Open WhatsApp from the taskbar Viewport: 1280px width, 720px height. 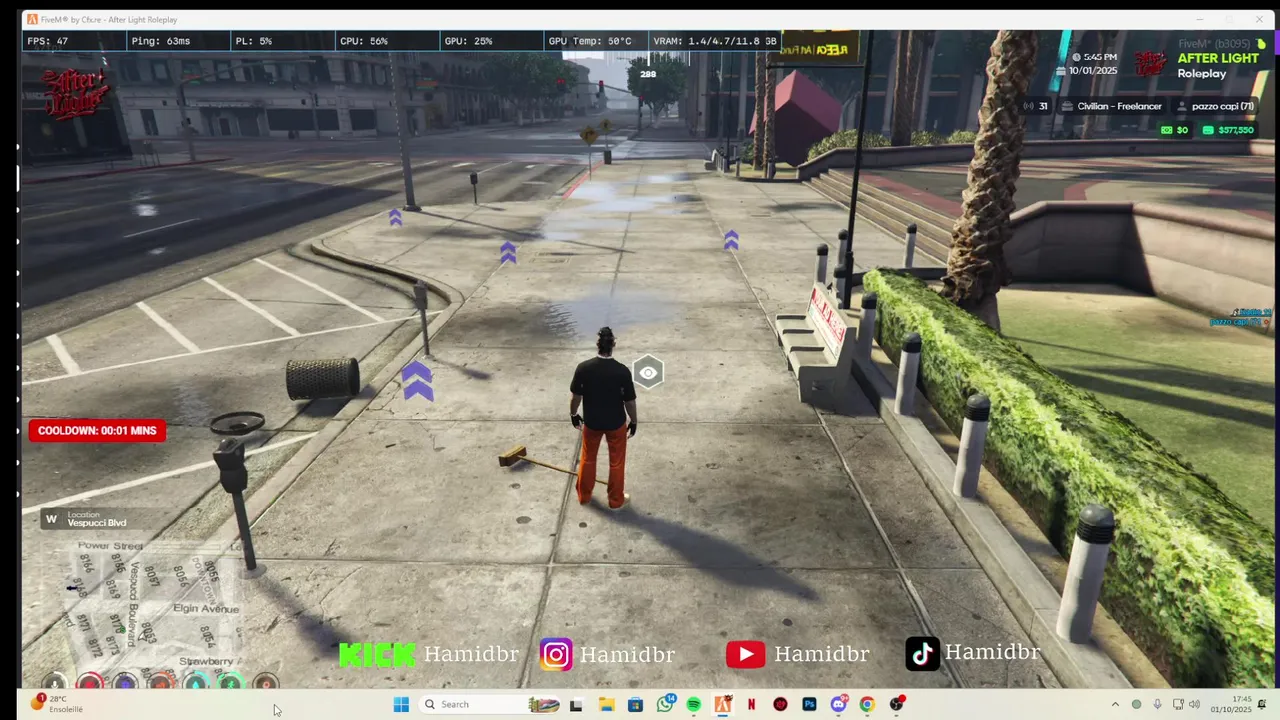pyautogui.click(x=665, y=704)
